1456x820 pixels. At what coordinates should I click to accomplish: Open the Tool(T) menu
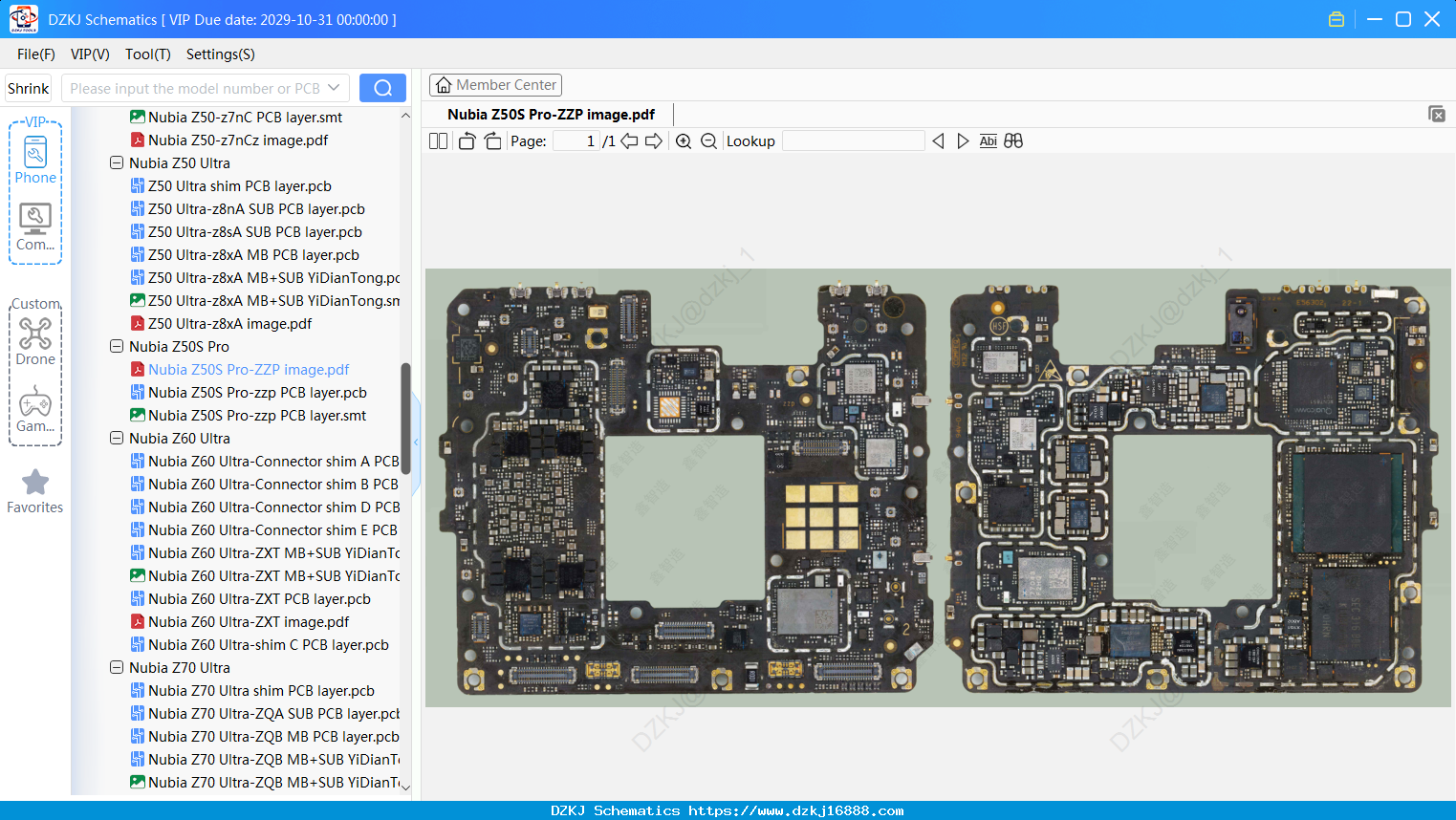[148, 54]
